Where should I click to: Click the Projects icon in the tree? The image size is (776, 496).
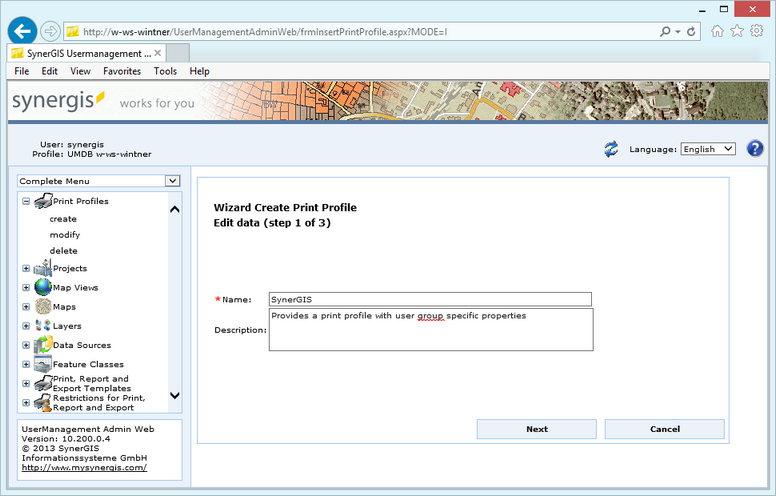click(43, 268)
